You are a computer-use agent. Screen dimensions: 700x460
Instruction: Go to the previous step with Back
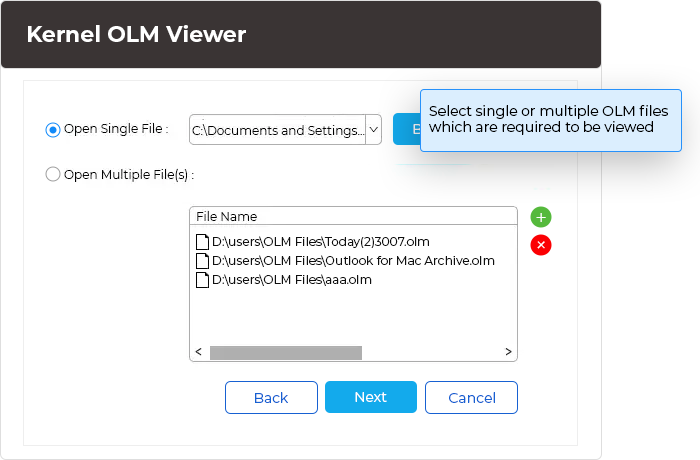tap(271, 397)
